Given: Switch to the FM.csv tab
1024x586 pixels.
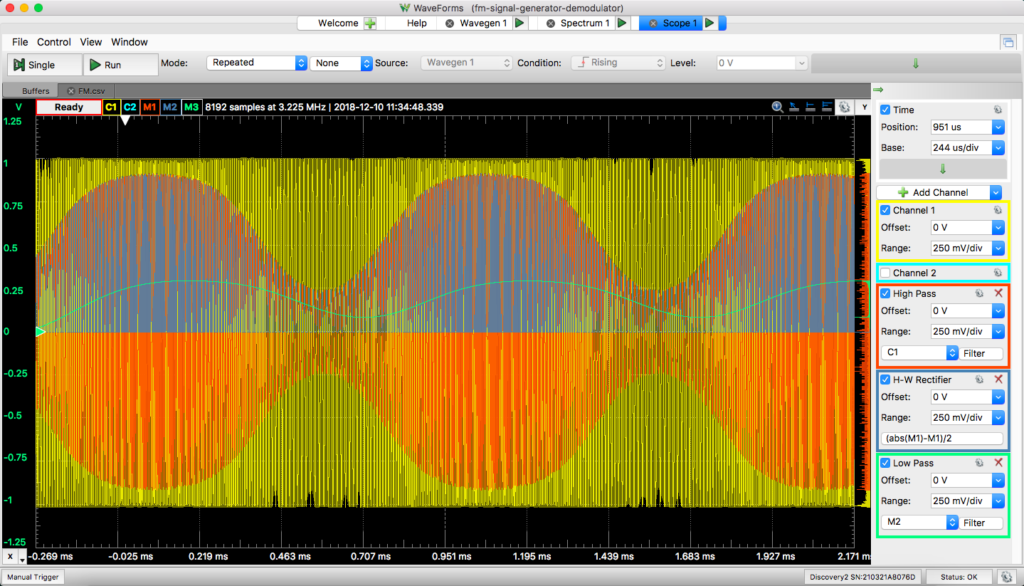Looking at the screenshot, I should click(90, 89).
